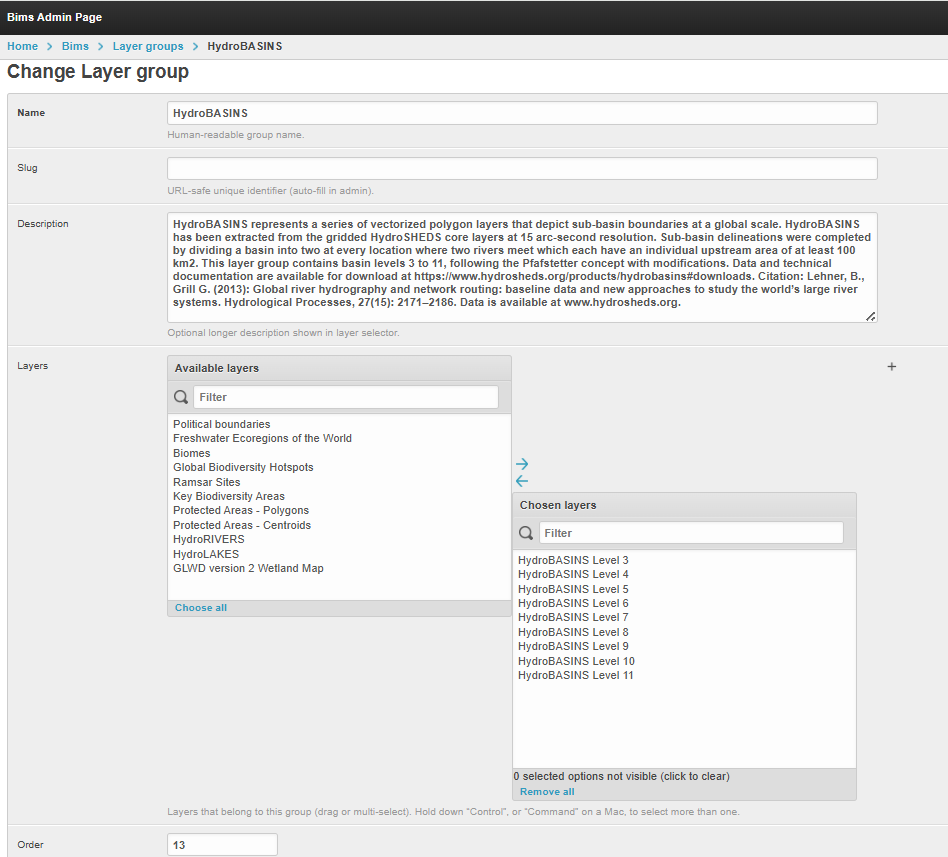The height and width of the screenshot is (857, 948).
Task: Select Political boundaries layer option
Action: [x=221, y=424]
